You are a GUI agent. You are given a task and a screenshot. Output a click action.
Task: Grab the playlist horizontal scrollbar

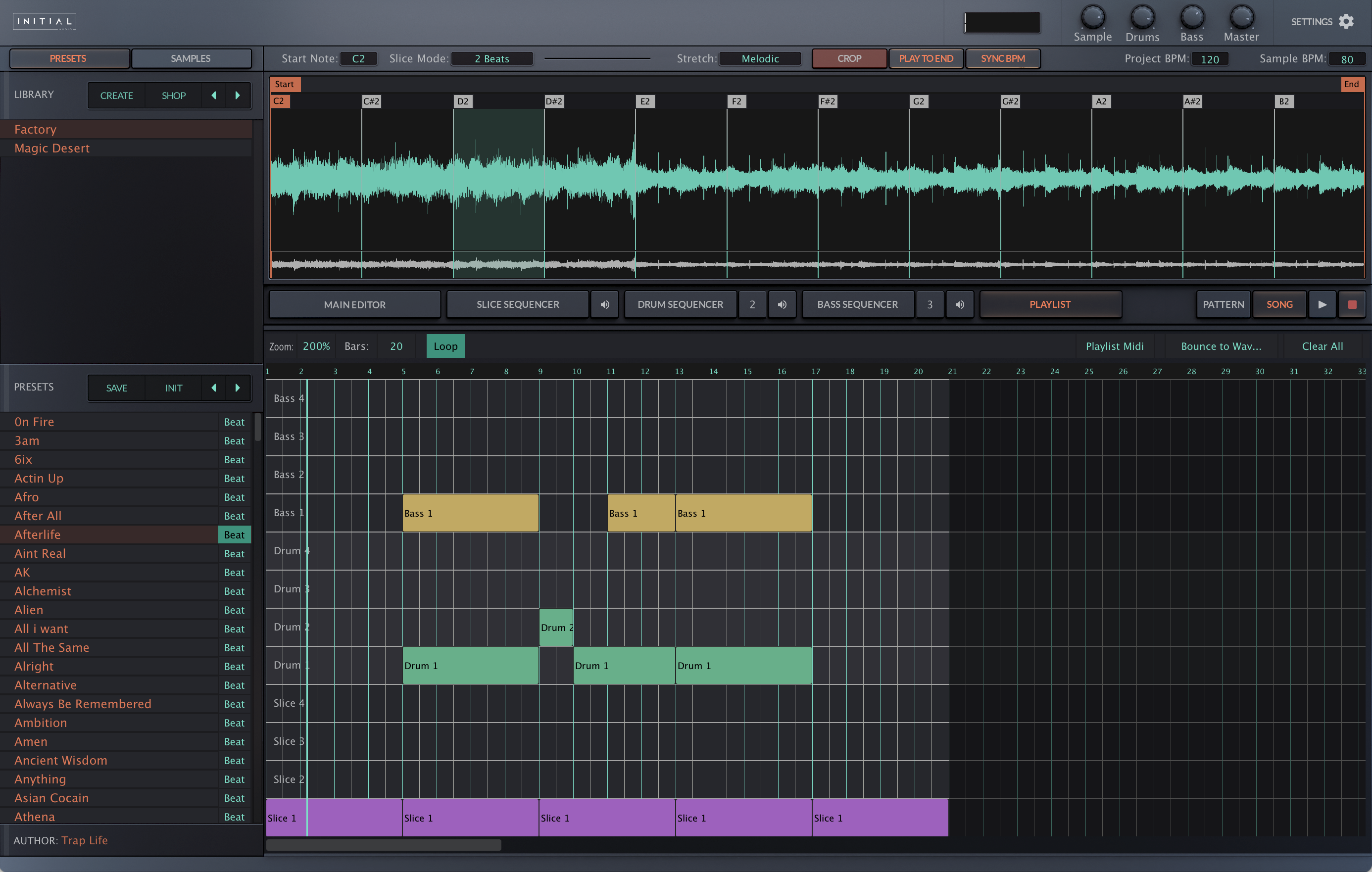pyautogui.click(x=384, y=845)
